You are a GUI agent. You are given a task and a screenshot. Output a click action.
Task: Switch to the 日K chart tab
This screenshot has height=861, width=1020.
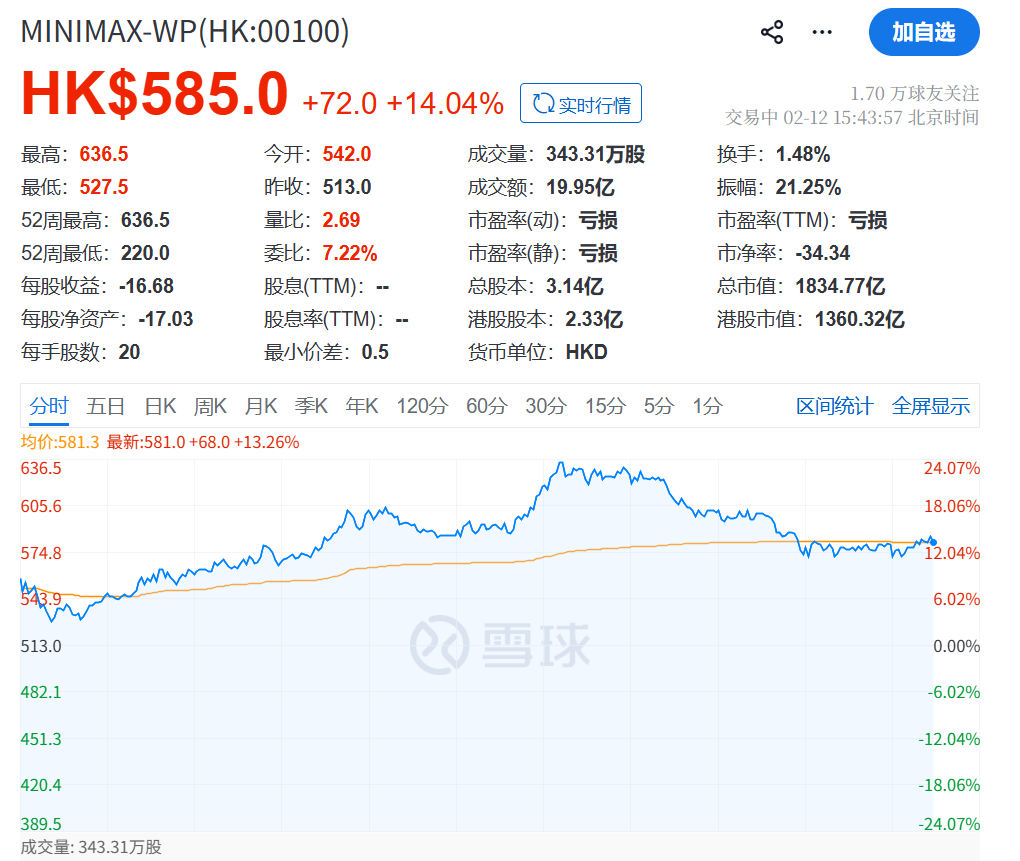point(162,406)
